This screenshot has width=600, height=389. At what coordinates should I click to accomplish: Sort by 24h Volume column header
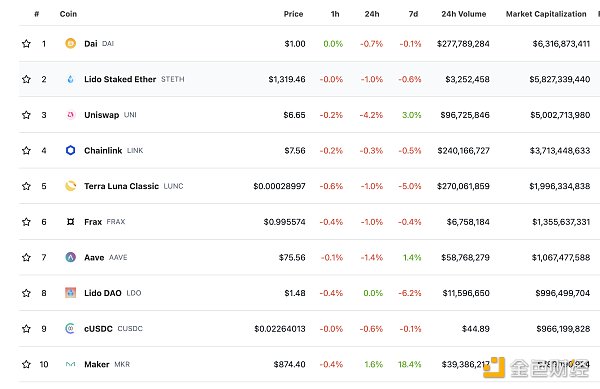click(464, 14)
